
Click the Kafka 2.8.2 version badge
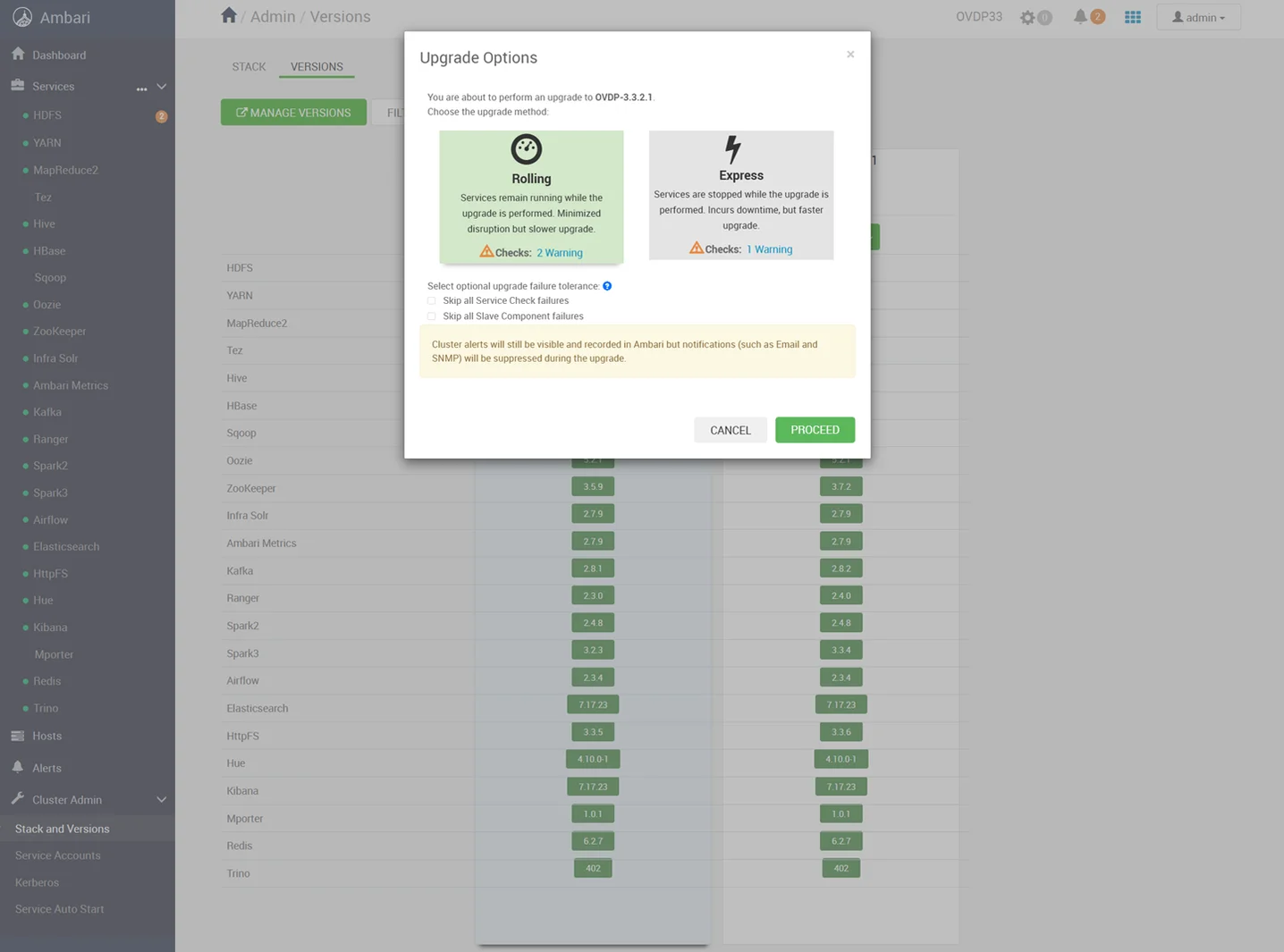(841, 569)
